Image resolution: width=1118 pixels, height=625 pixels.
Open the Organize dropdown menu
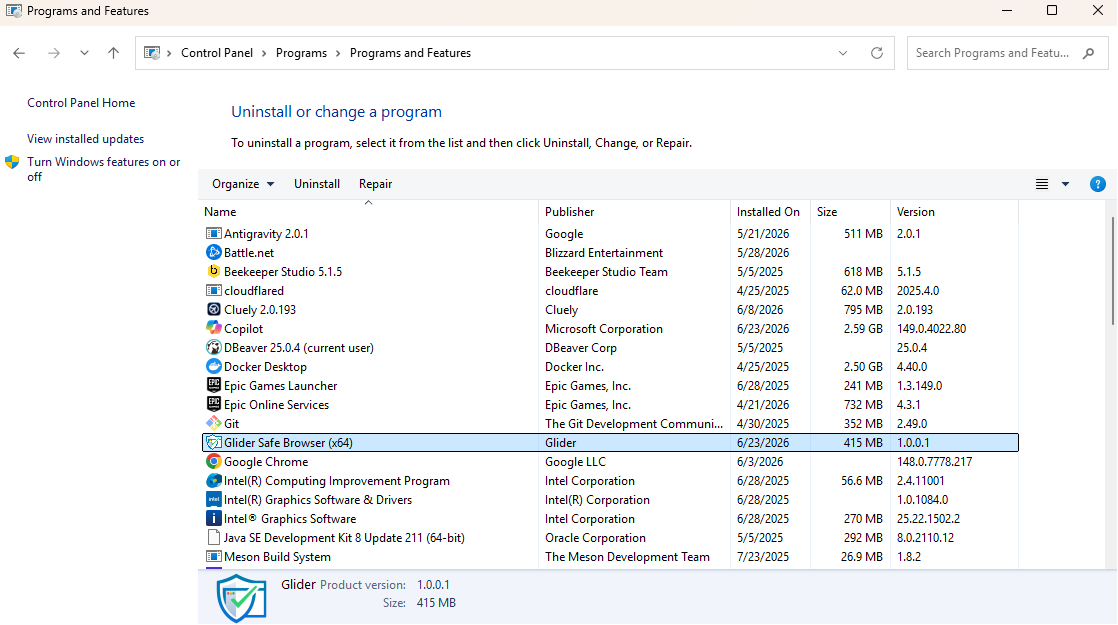[242, 184]
